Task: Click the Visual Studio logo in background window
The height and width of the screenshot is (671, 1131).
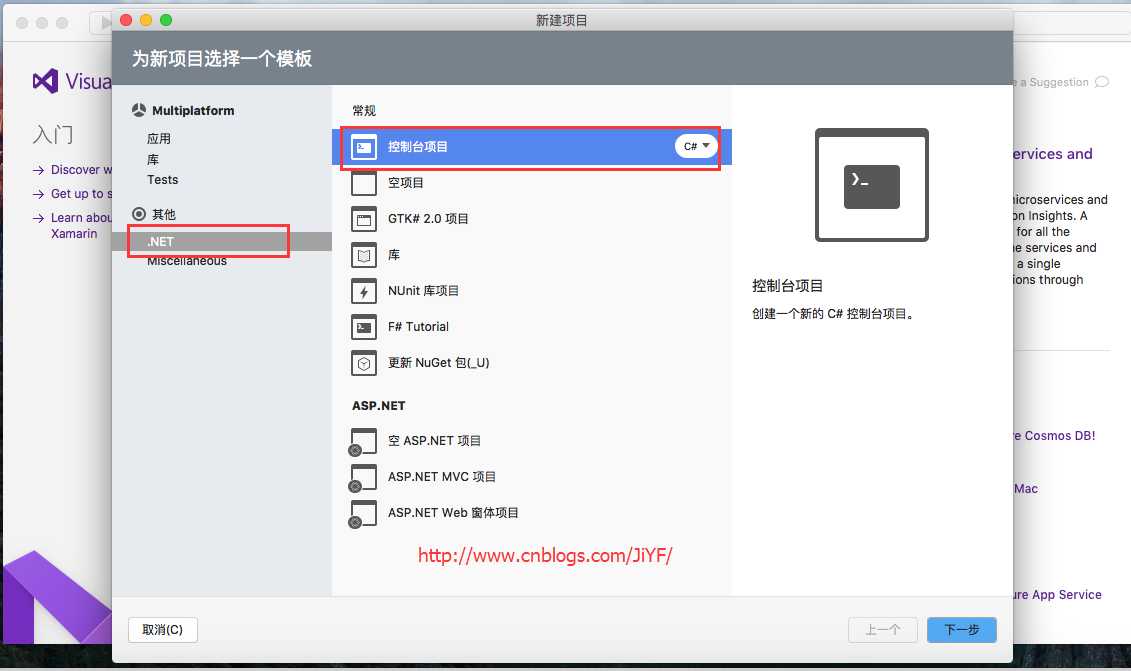Action: pos(45,81)
